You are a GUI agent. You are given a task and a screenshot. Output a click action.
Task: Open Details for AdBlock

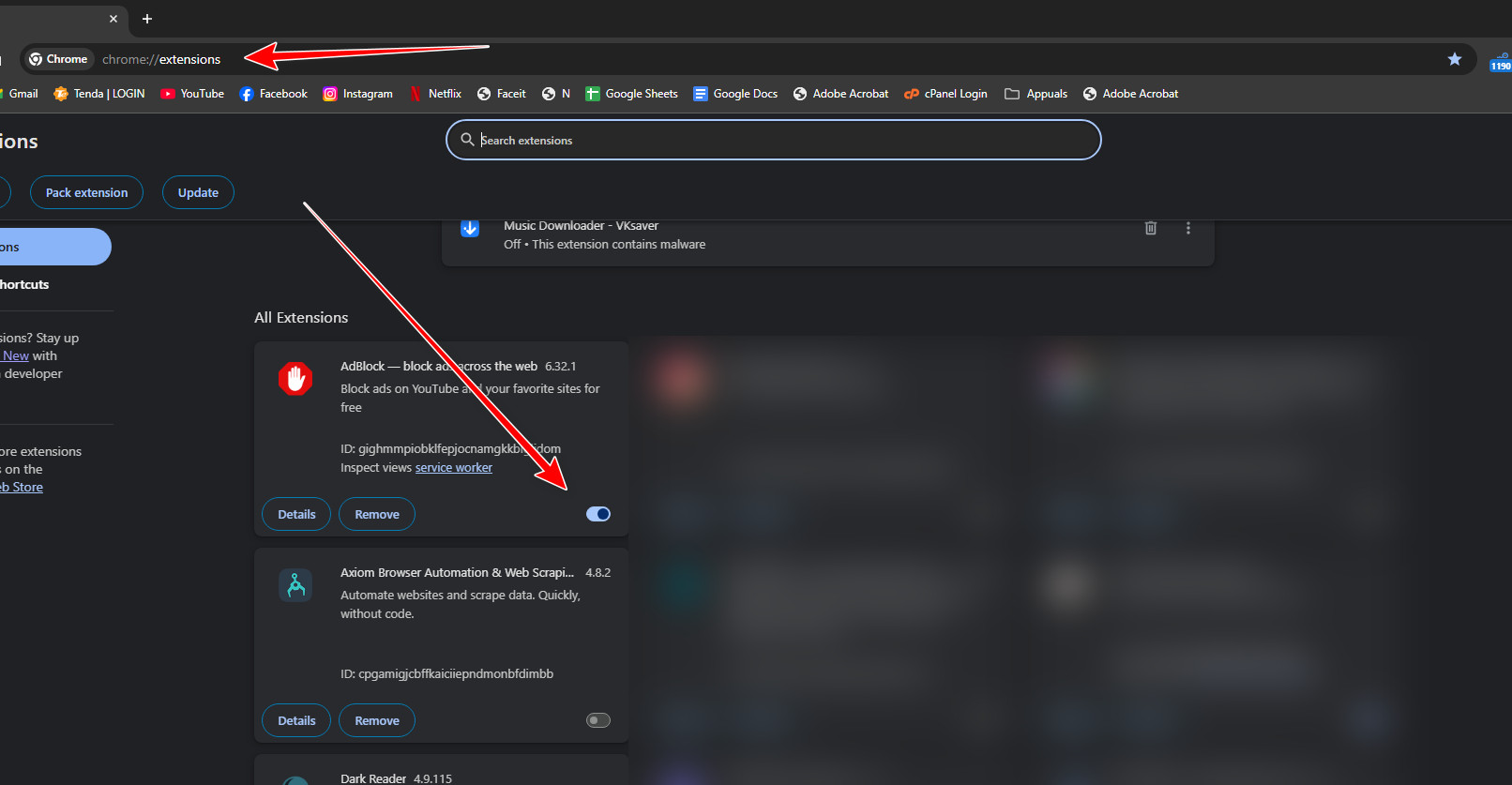(x=296, y=514)
